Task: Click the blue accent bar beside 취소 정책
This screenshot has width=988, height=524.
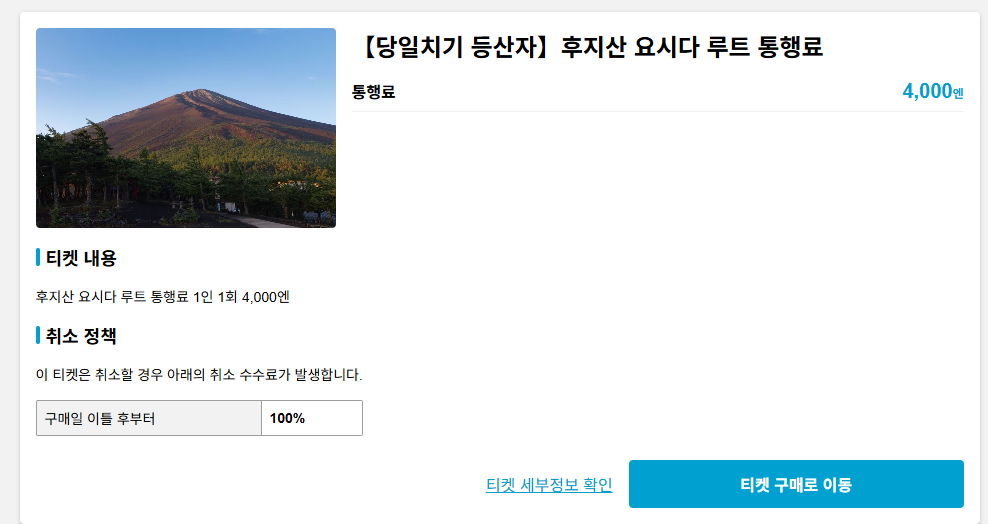Action: pos(38,336)
